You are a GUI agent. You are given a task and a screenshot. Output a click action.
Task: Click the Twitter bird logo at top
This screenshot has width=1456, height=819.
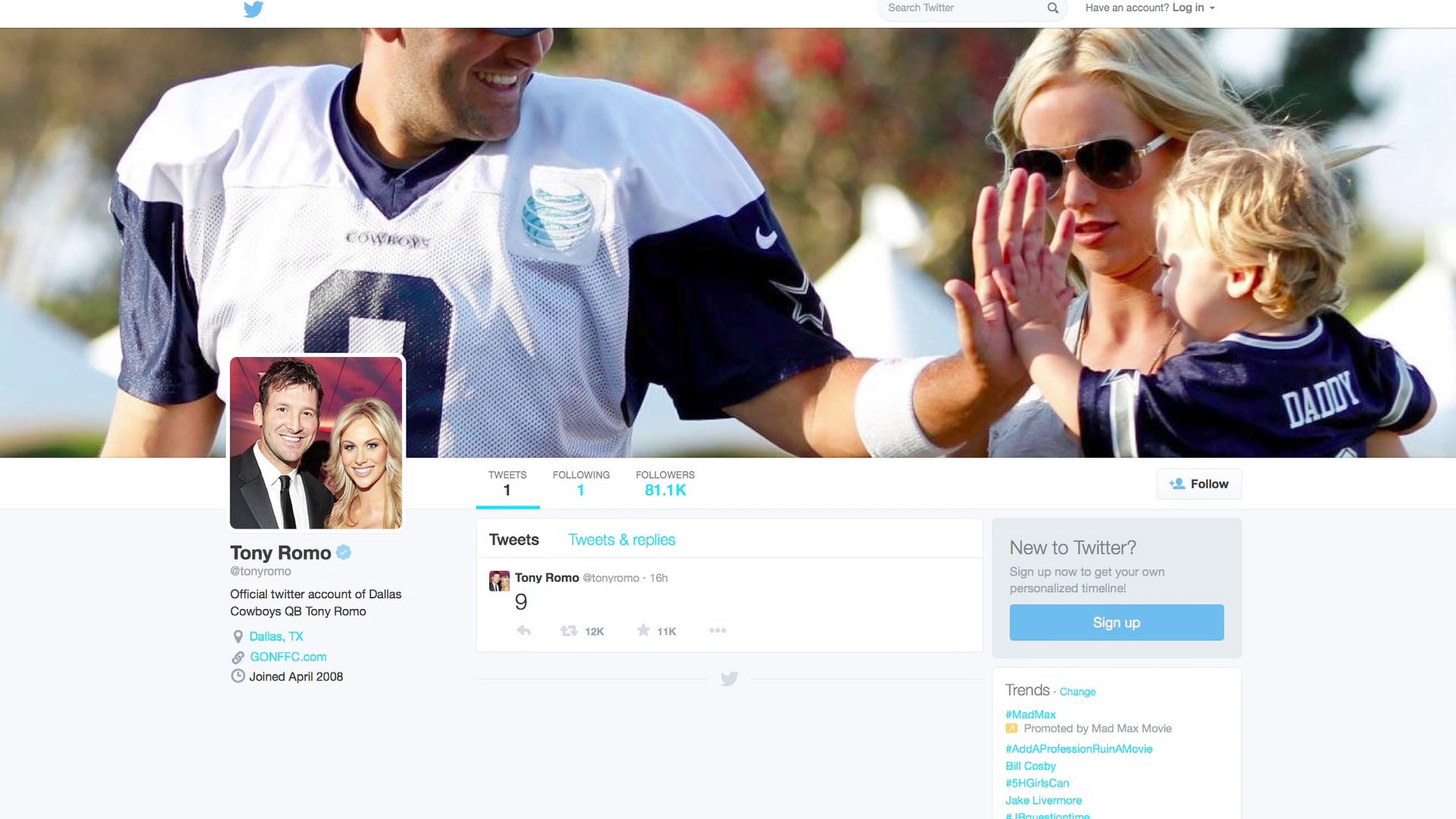coord(253,9)
